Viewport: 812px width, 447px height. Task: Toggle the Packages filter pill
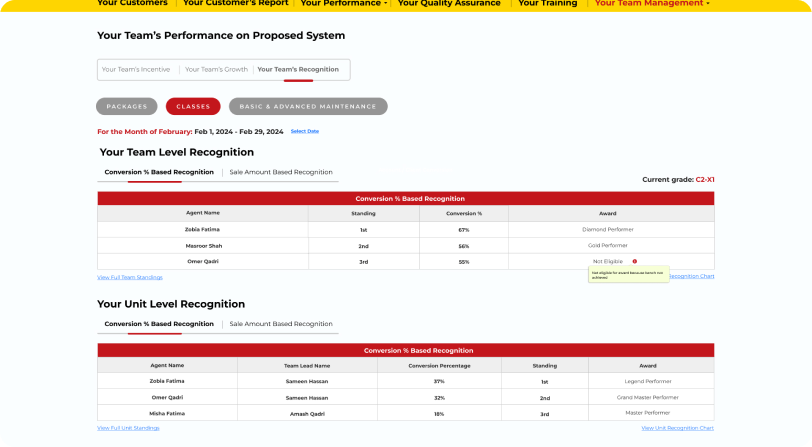(126, 106)
